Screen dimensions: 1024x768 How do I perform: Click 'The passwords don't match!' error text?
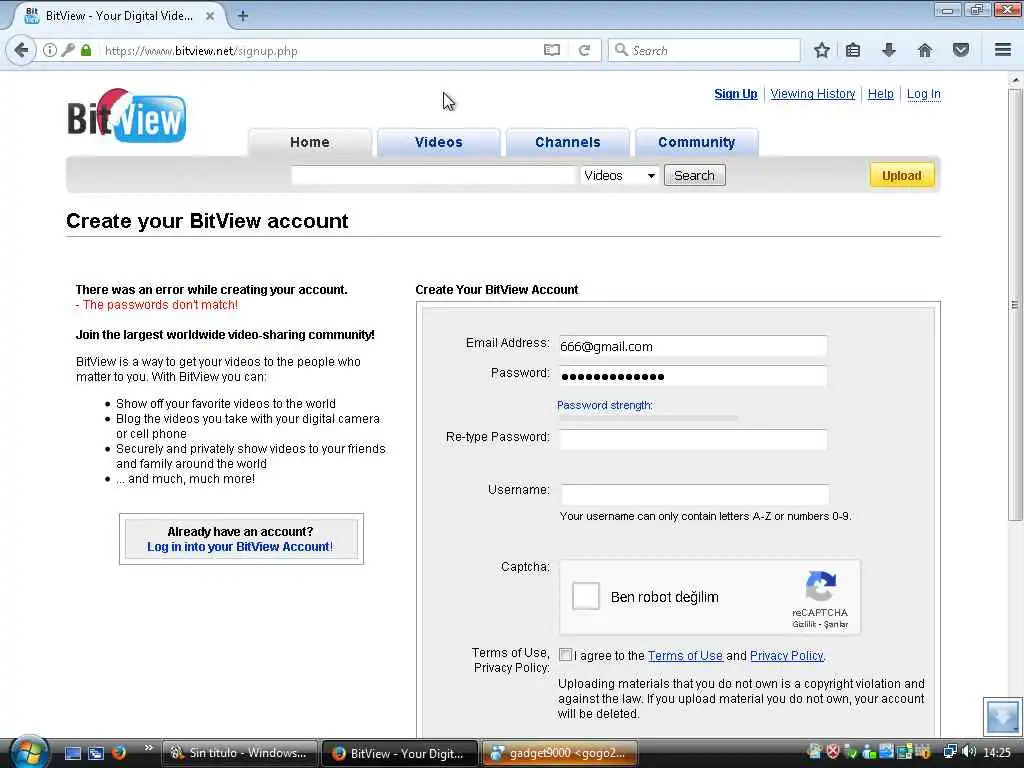[x=160, y=305]
